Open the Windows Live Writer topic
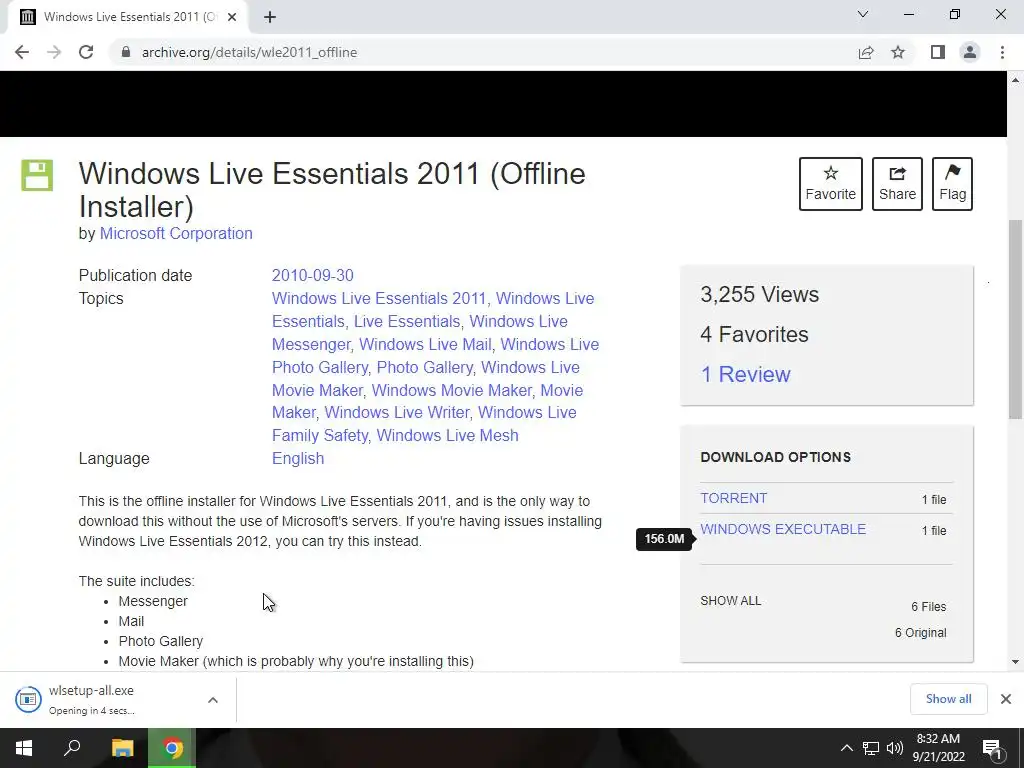Viewport: 1024px width, 768px height. coord(397,413)
